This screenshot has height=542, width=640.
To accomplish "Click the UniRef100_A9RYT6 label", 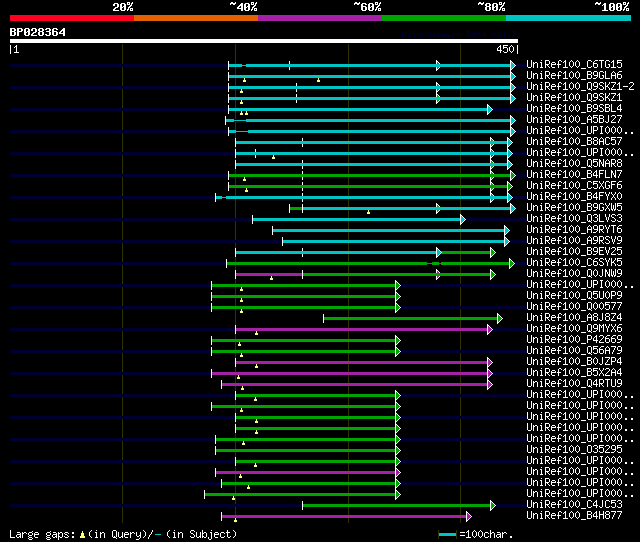I will [x=574, y=230].
